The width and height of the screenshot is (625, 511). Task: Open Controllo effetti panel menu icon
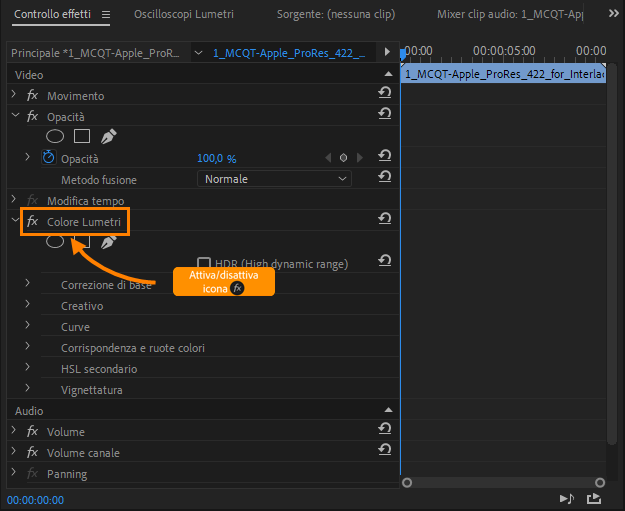[106, 15]
